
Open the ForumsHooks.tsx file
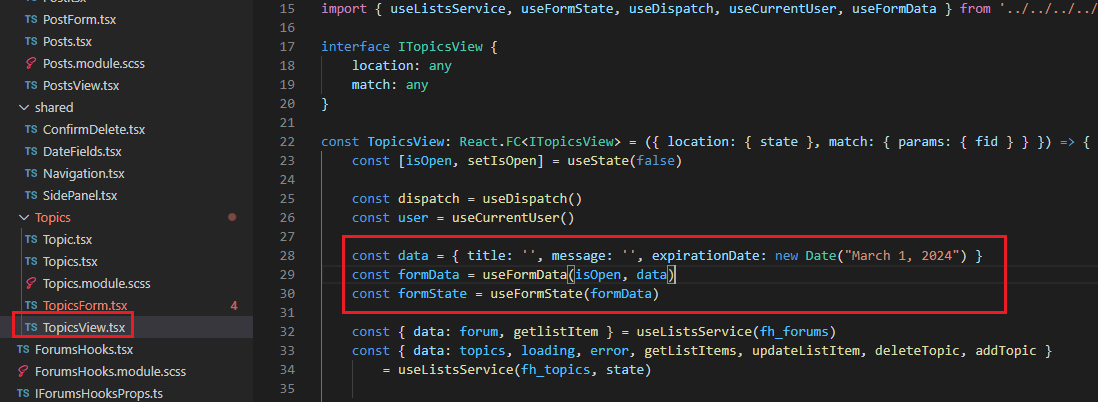point(83,349)
